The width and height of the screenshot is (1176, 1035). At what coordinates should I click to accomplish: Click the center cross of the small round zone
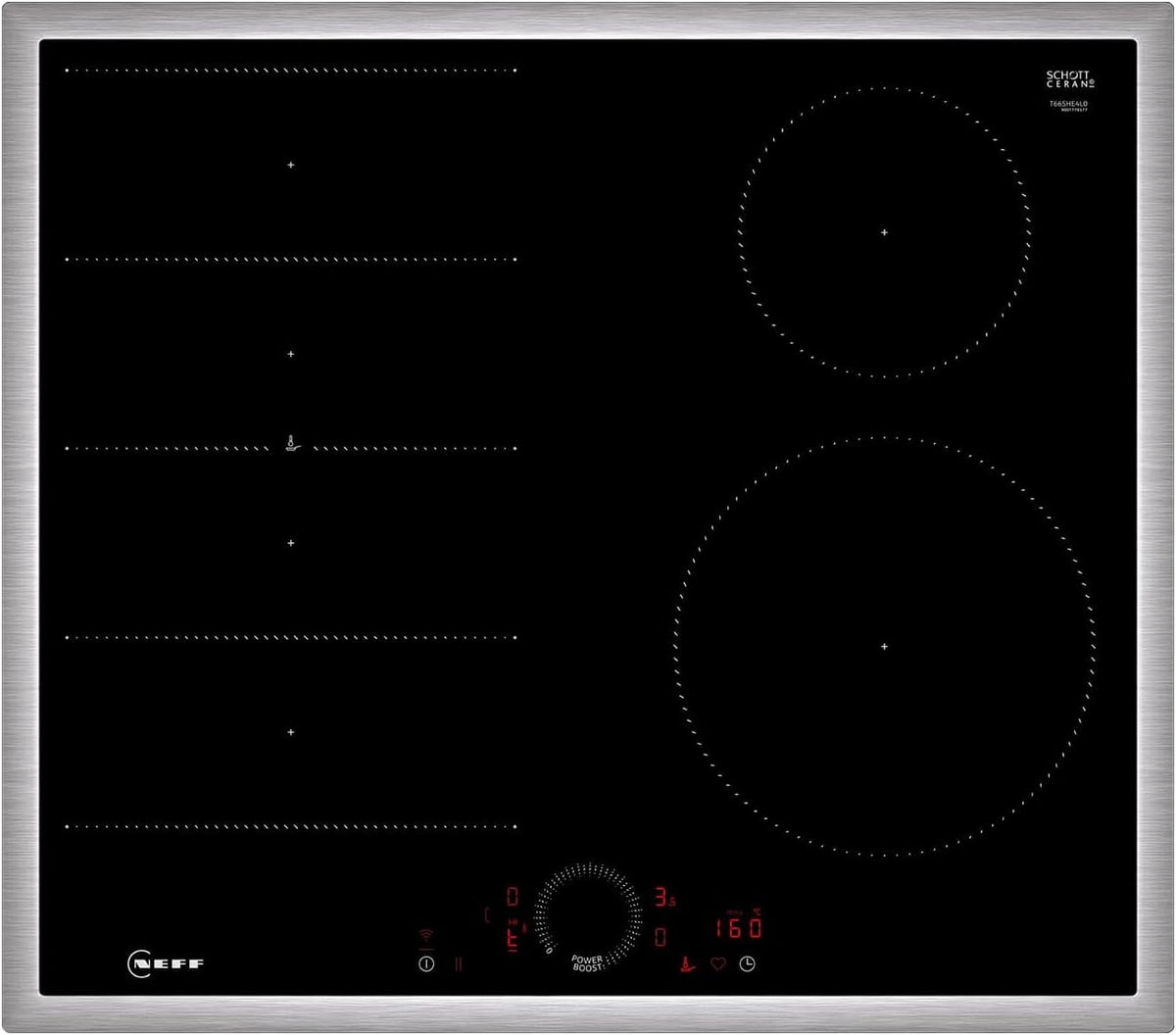point(884,232)
